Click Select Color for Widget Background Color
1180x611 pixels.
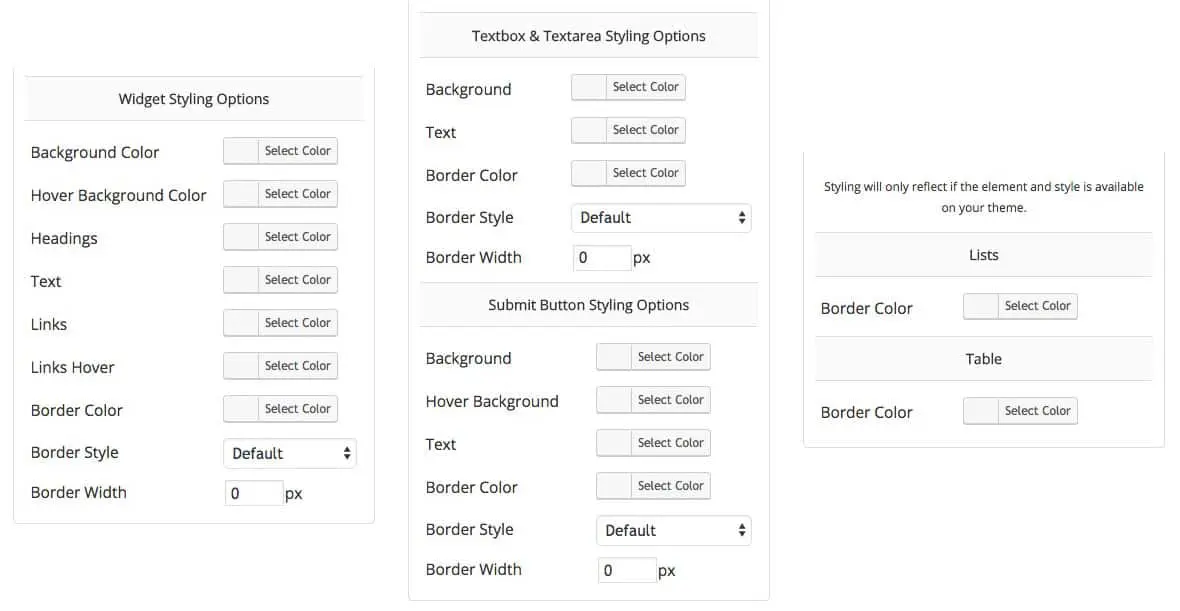[297, 150]
